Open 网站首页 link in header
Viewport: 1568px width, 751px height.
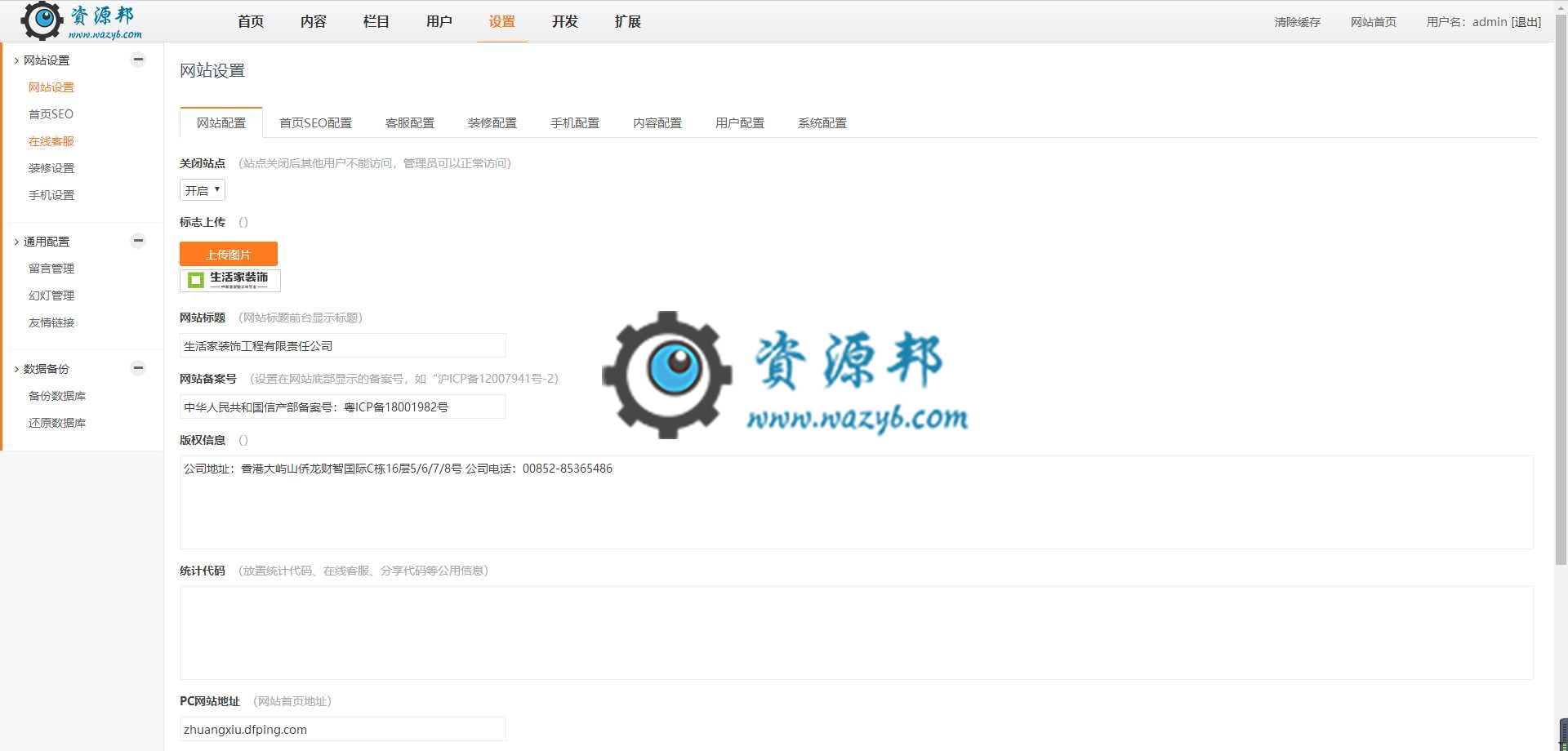pyautogui.click(x=1374, y=22)
